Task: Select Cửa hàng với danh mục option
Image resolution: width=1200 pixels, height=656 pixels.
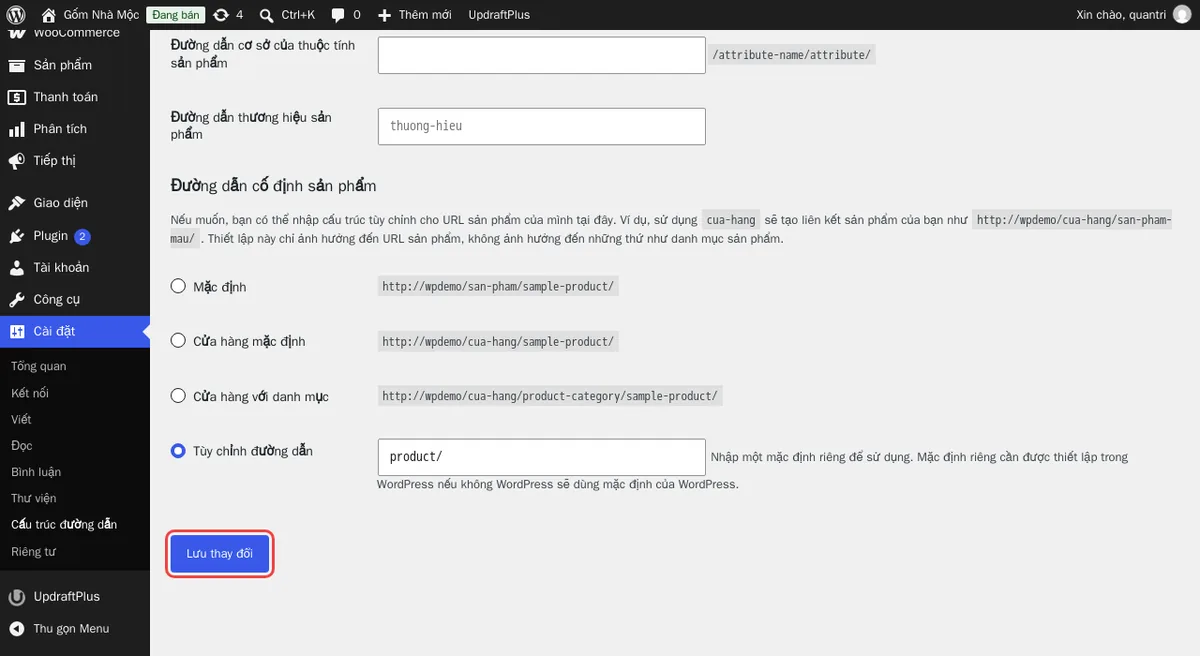Action: coord(178,396)
